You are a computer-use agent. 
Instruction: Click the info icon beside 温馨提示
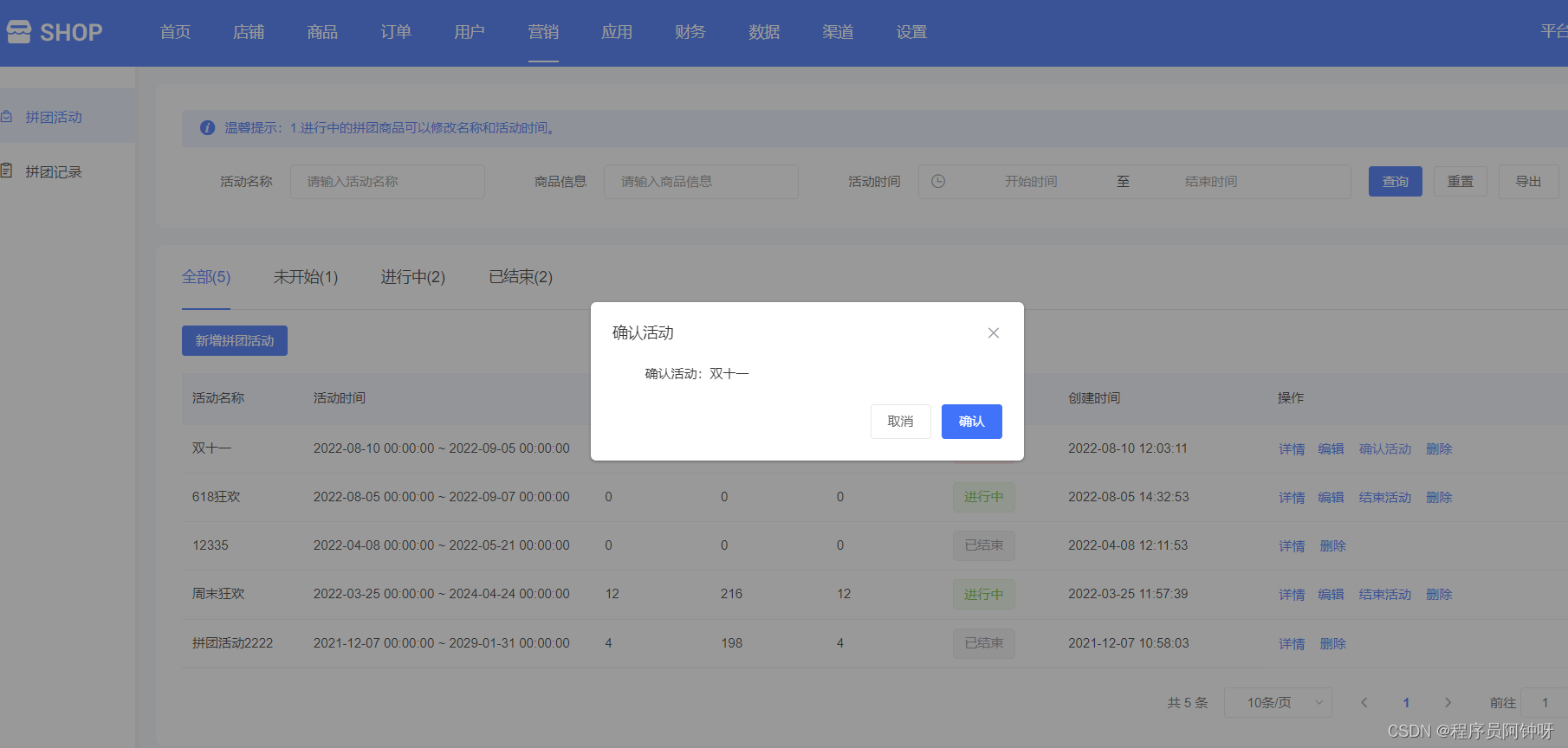click(x=207, y=128)
